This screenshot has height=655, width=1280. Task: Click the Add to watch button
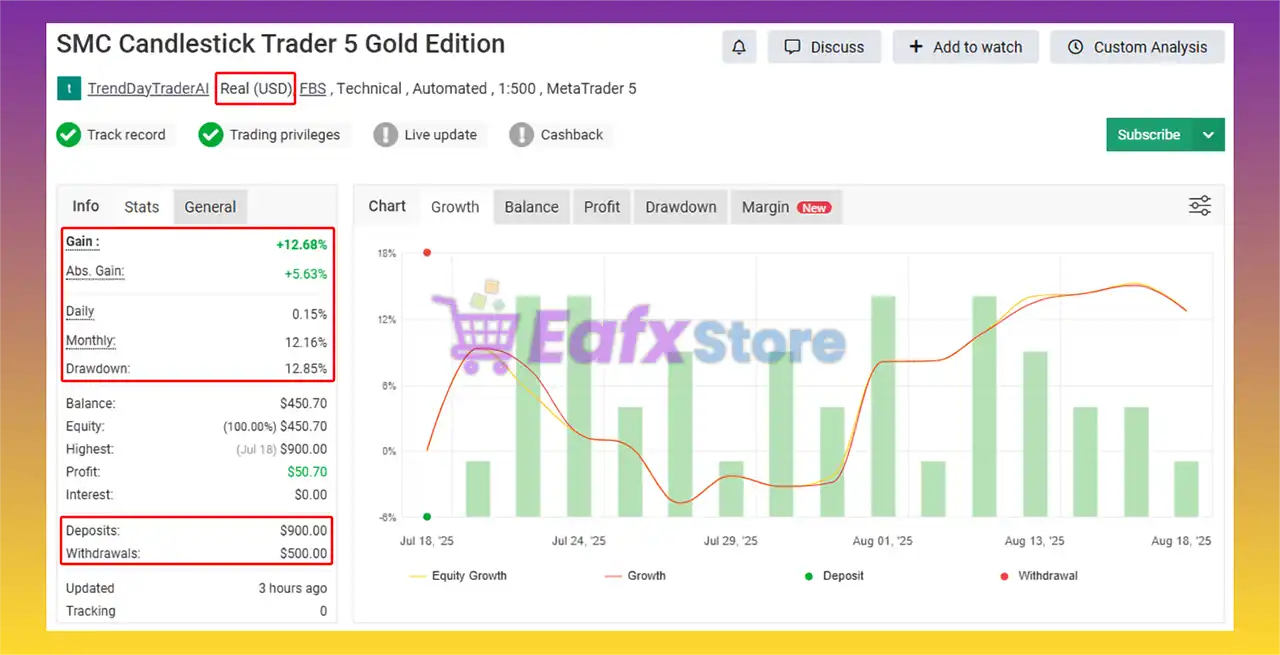965,47
